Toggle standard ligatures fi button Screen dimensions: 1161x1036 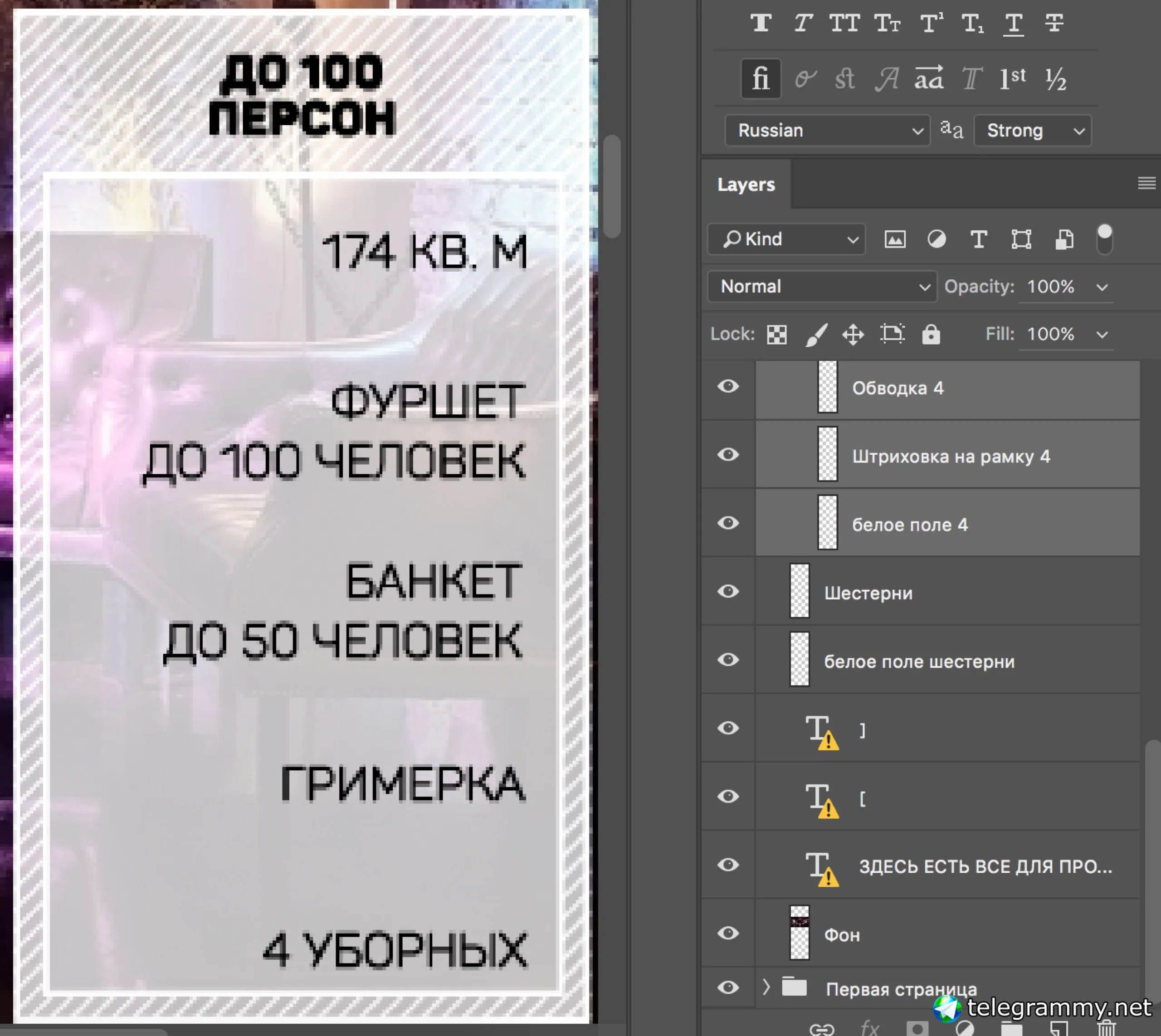click(761, 78)
